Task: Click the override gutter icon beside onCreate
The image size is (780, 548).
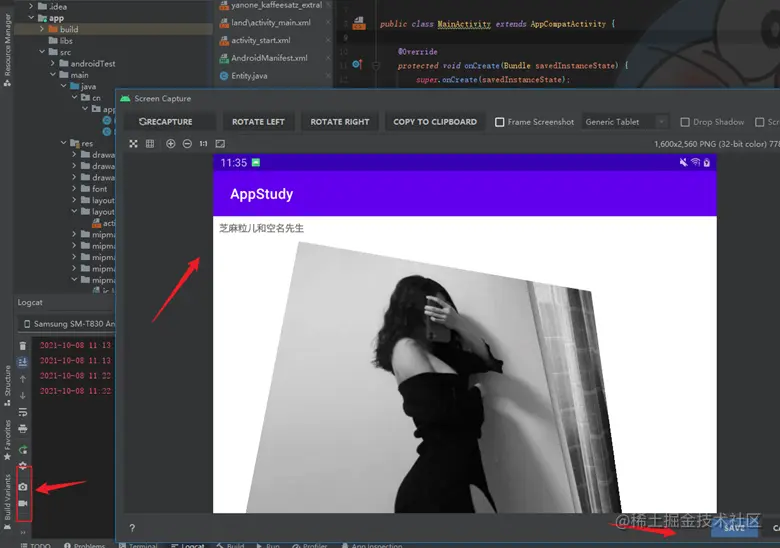Action: (x=358, y=64)
